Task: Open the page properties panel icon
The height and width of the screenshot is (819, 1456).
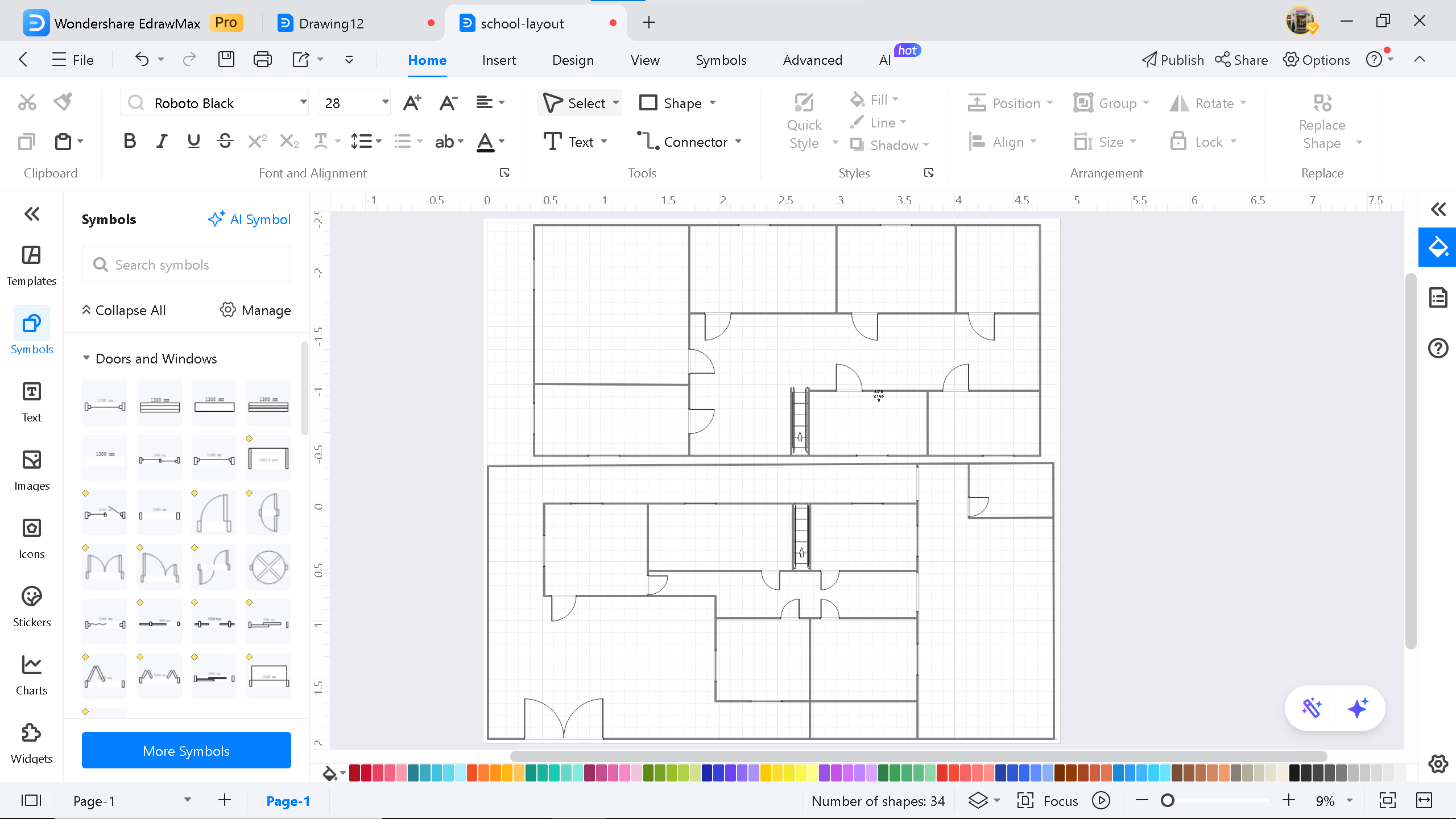Action: (x=1438, y=297)
